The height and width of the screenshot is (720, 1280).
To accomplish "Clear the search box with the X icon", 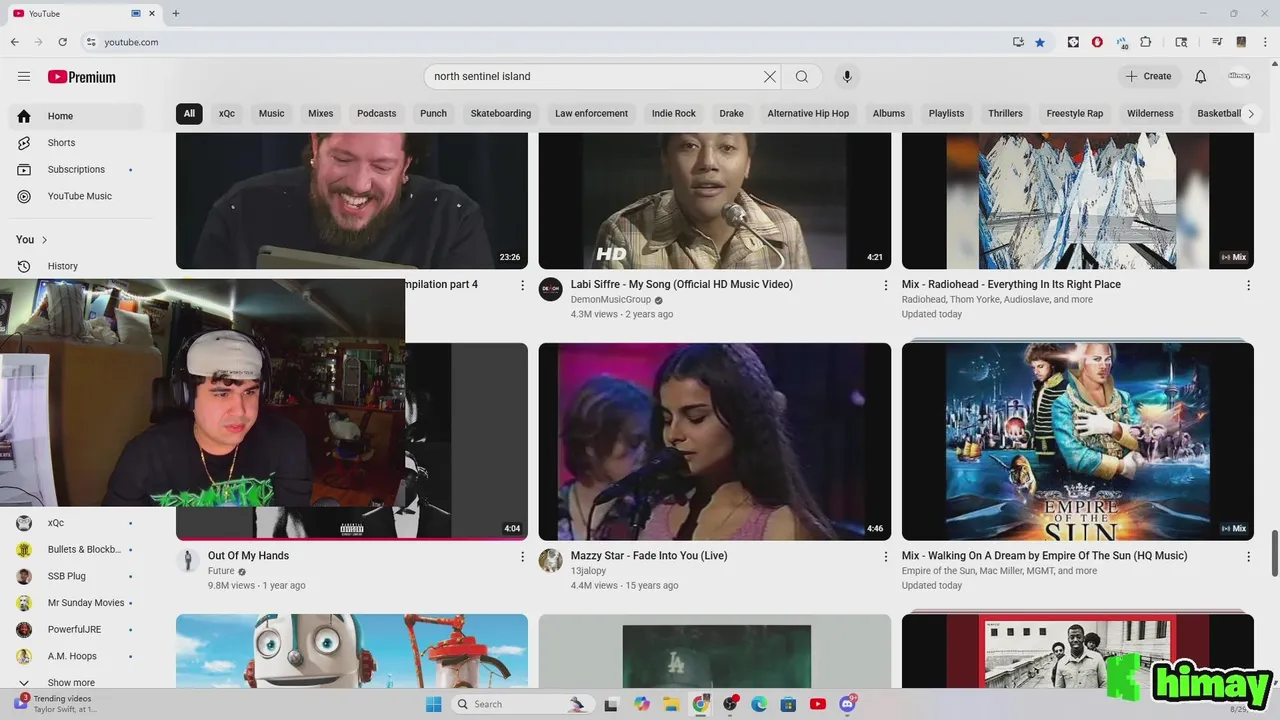I will 770,77.
